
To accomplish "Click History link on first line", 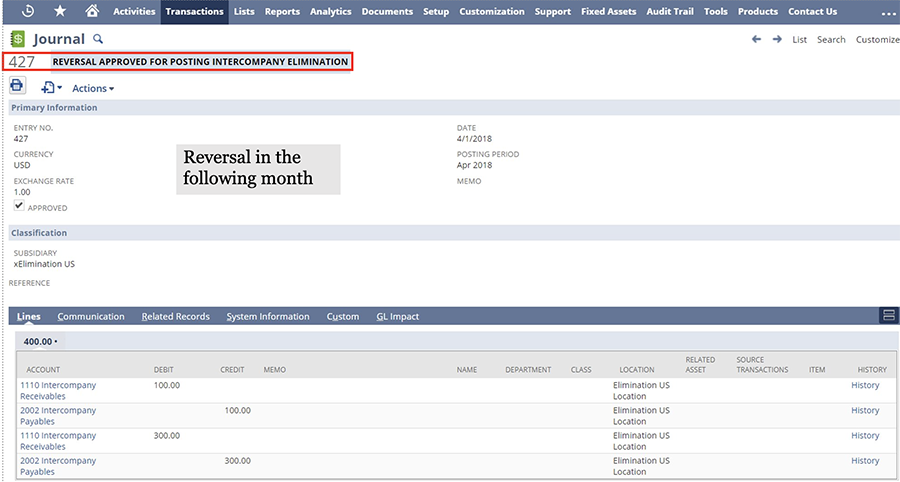I will [865, 385].
